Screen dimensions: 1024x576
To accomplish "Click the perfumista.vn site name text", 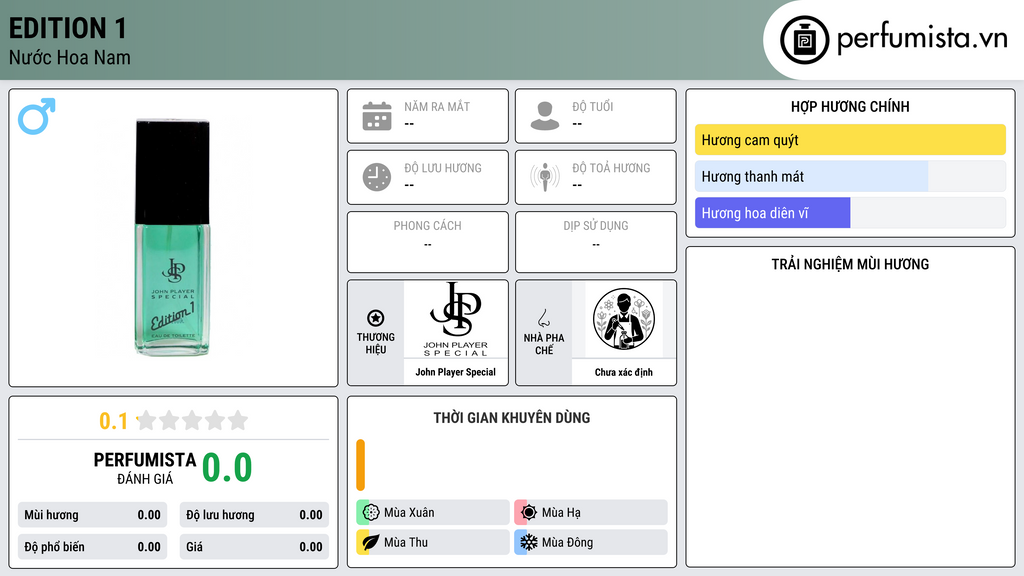I will 922,39.
